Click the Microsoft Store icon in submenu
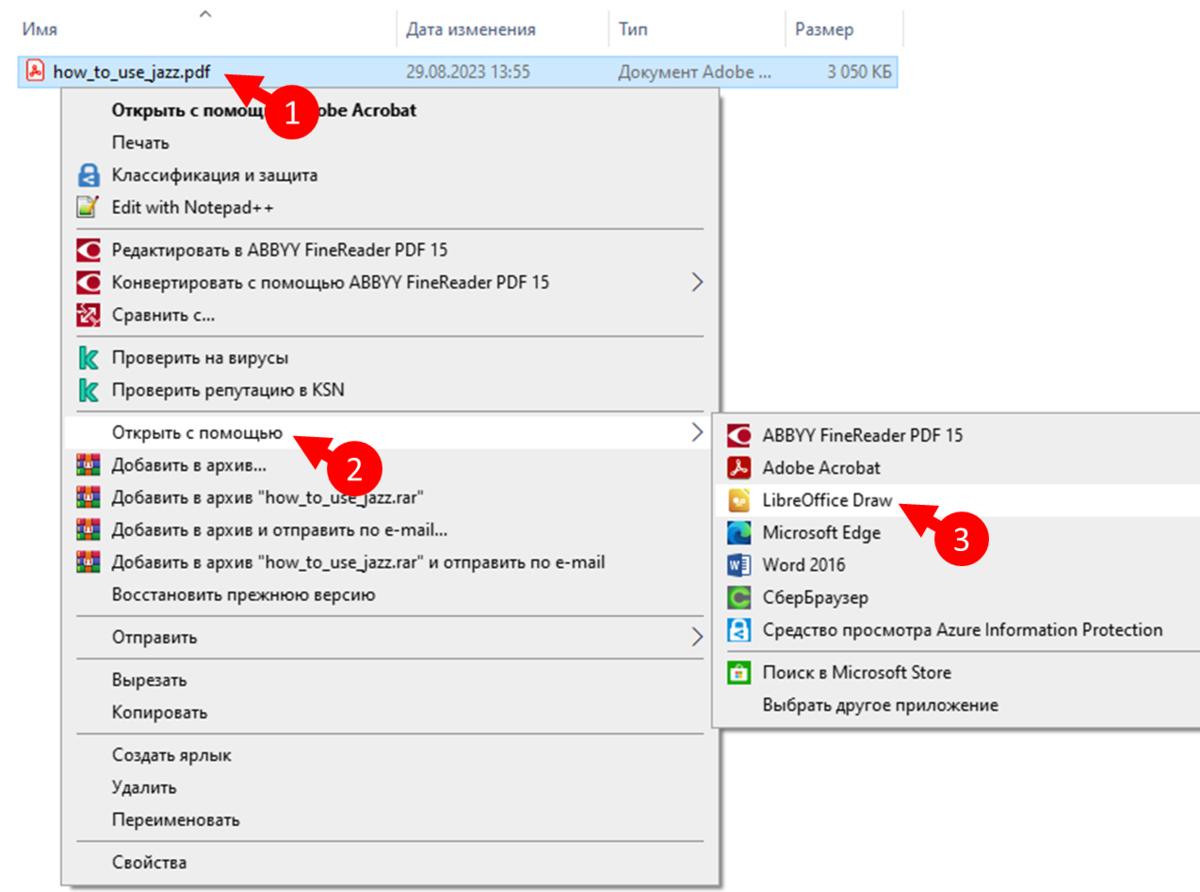This screenshot has width=1200, height=892. (739, 673)
